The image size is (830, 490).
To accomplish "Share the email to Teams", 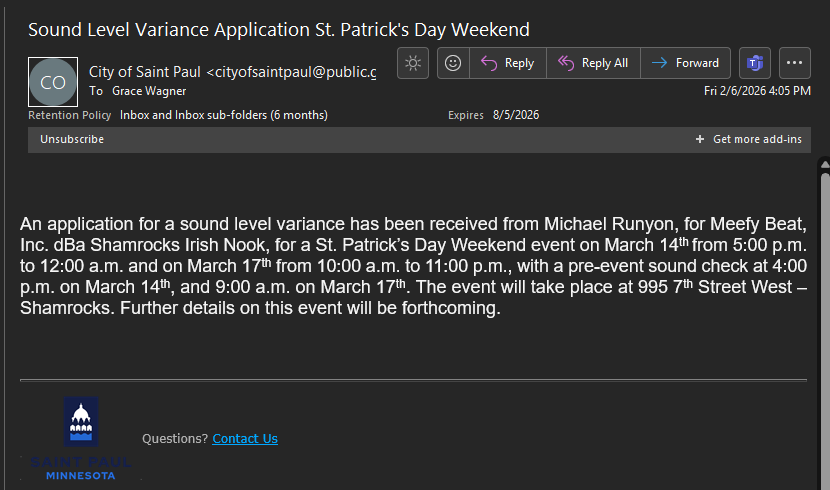I will [754, 63].
